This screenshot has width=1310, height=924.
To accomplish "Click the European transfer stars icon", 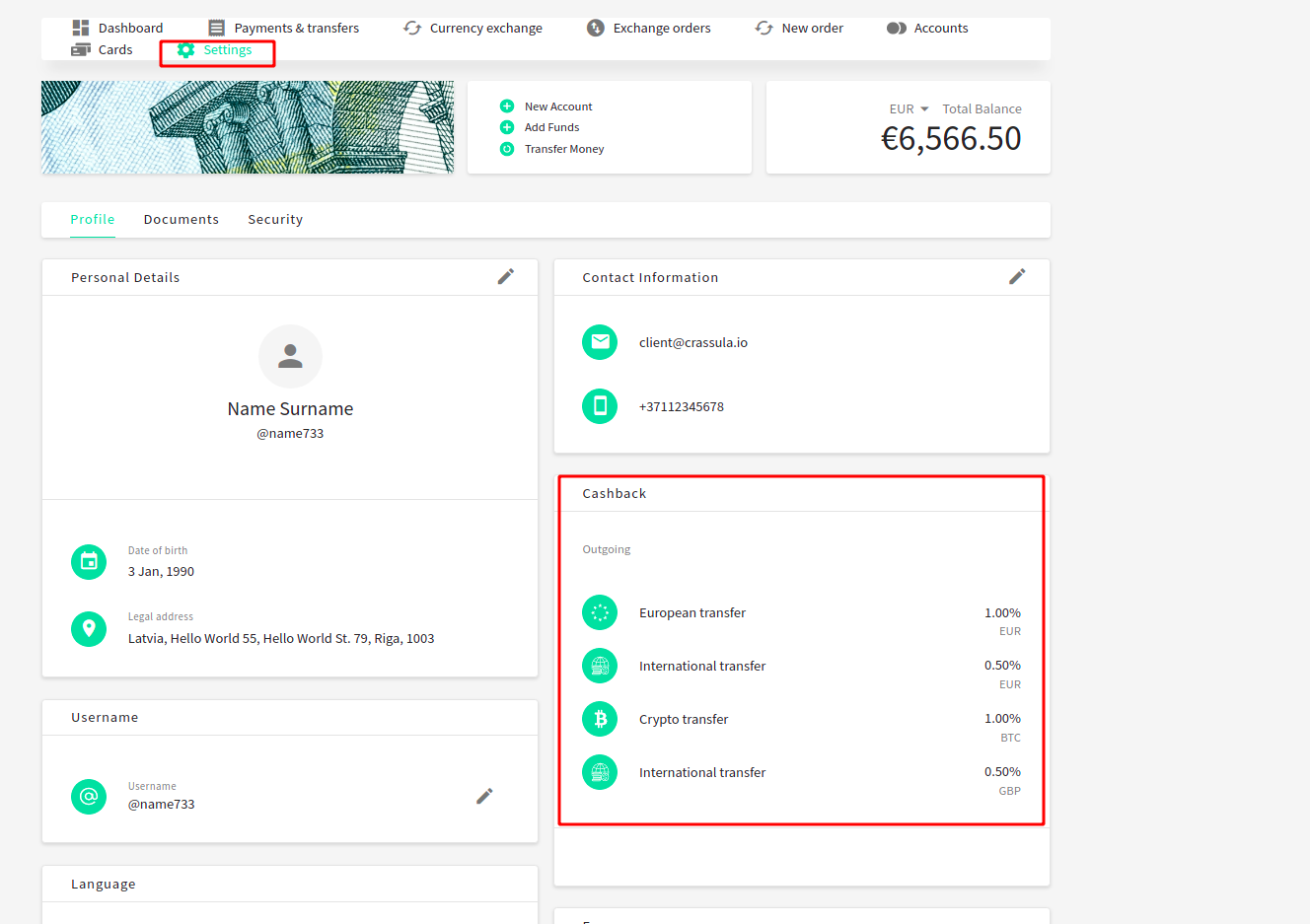I will click(x=600, y=613).
